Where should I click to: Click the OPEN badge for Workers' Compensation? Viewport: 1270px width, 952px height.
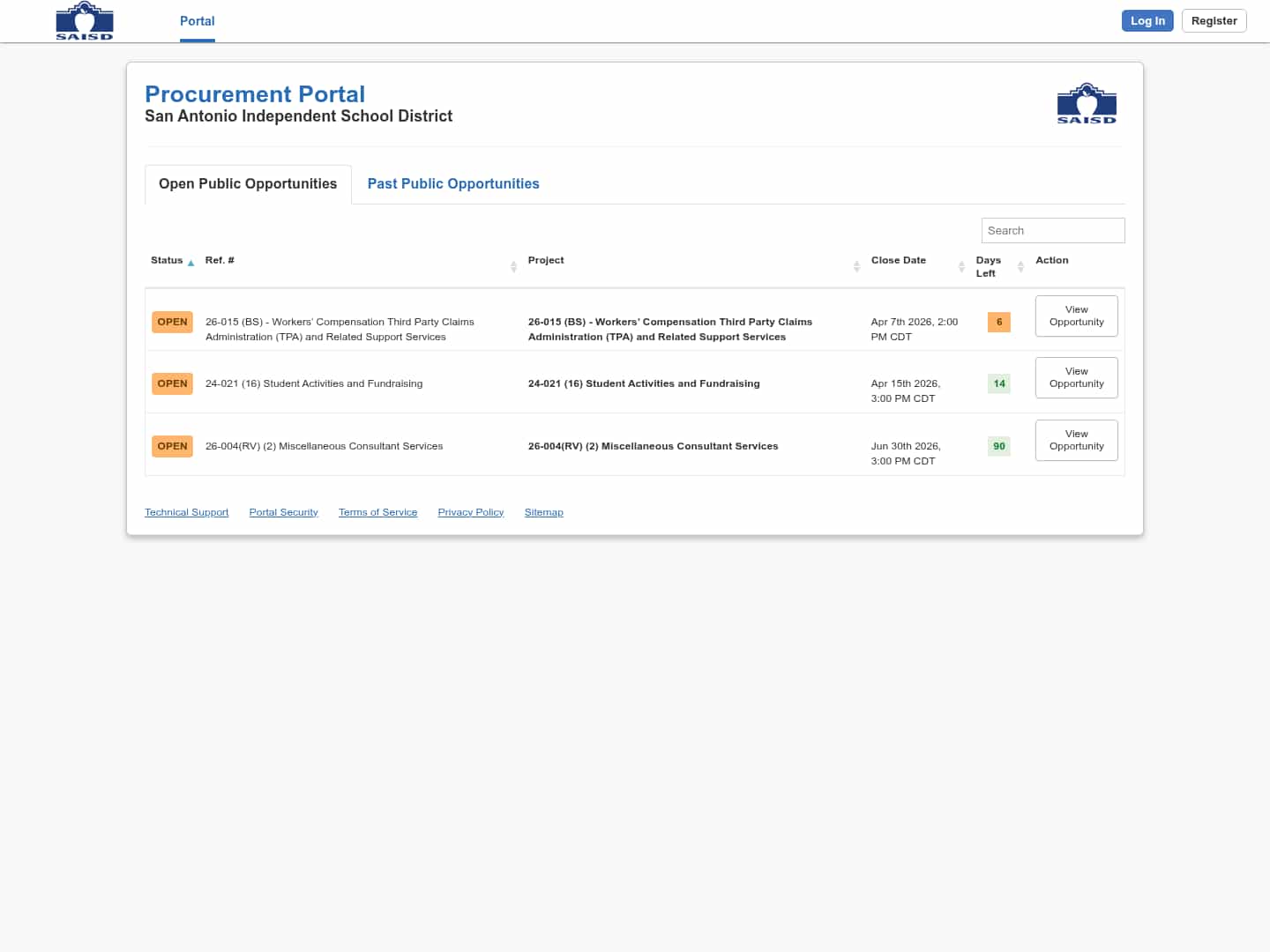[x=172, y=322]
